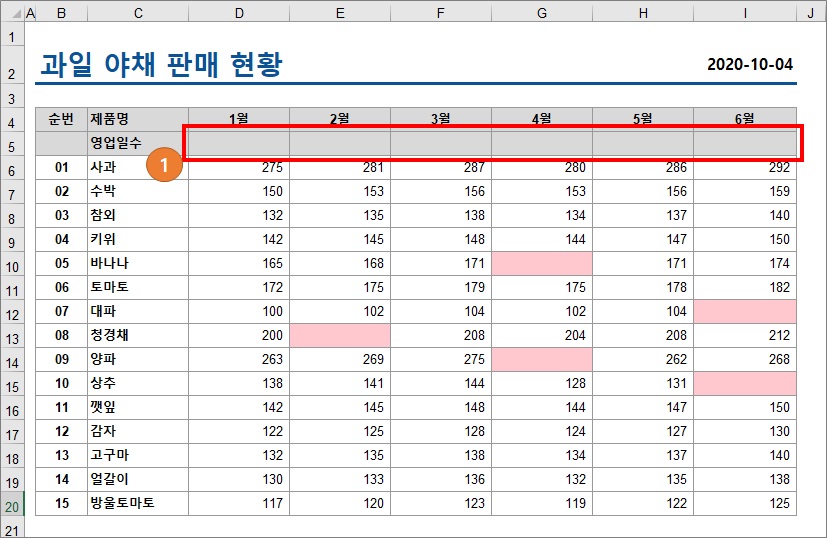Image resolution: width=827 pixels, height=538 pixels.
Task: Click 사과 1월 value 275
Action: 239,167
